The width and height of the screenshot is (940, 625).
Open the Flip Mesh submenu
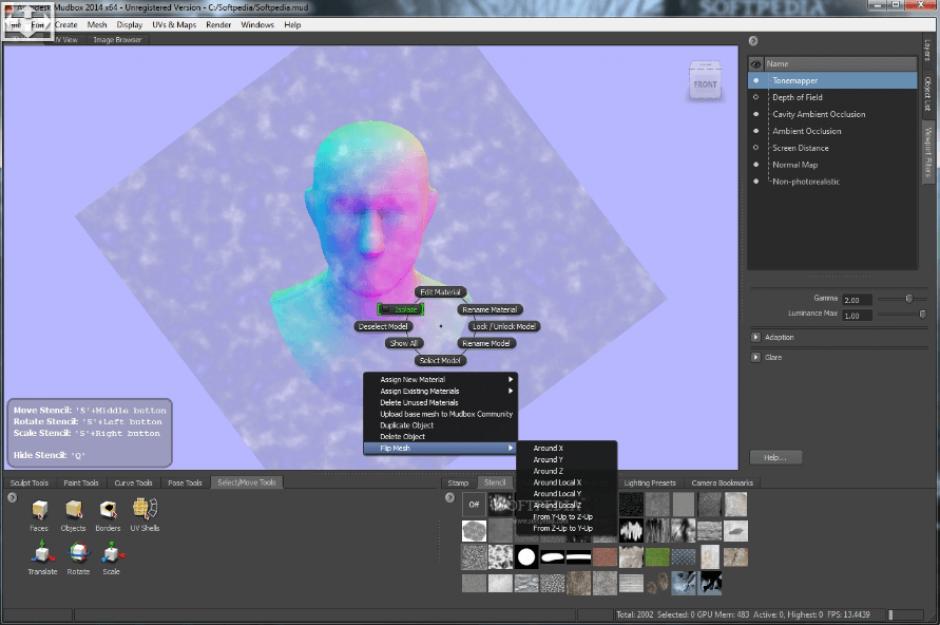441,448
